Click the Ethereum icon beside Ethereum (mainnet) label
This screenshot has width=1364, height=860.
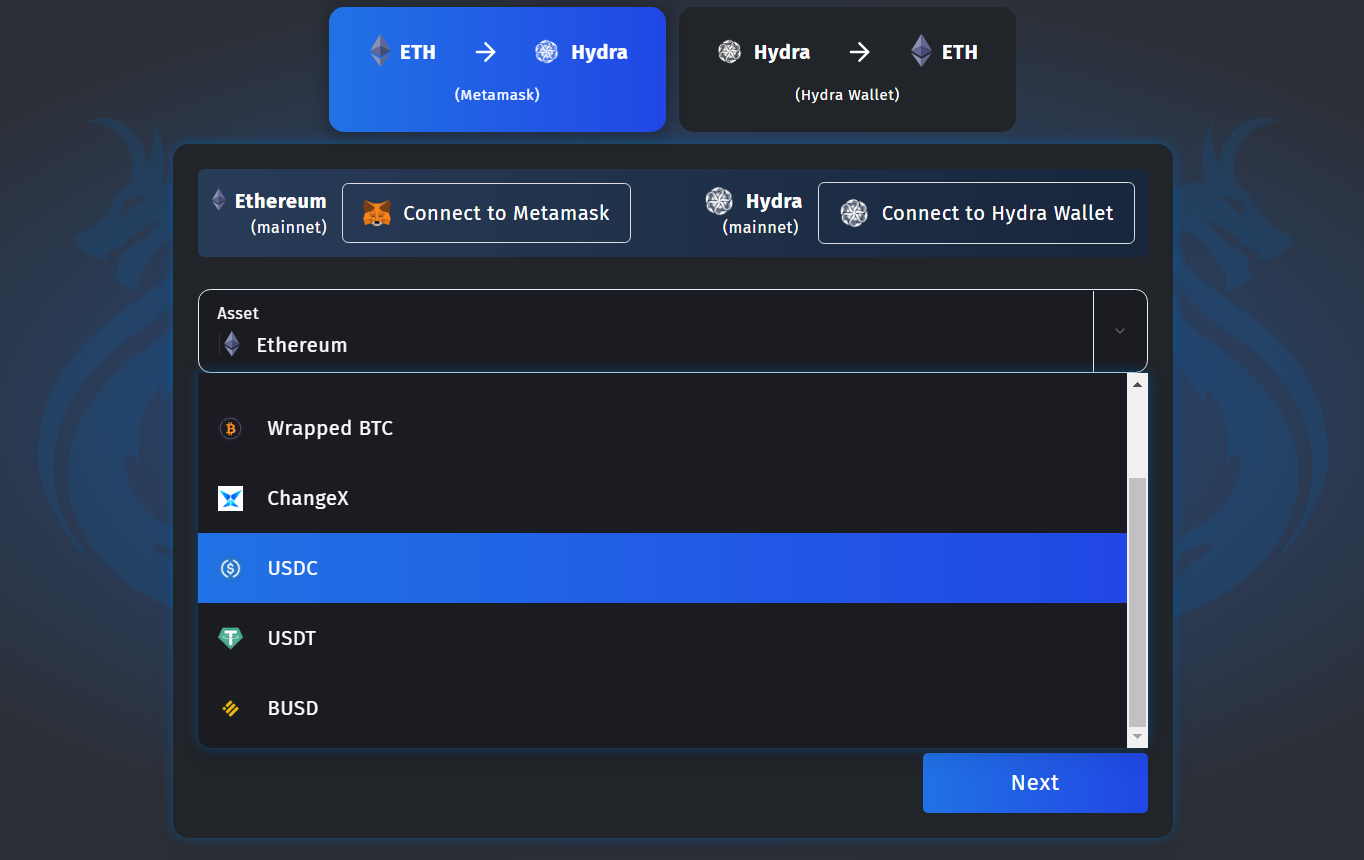[219, 200]
